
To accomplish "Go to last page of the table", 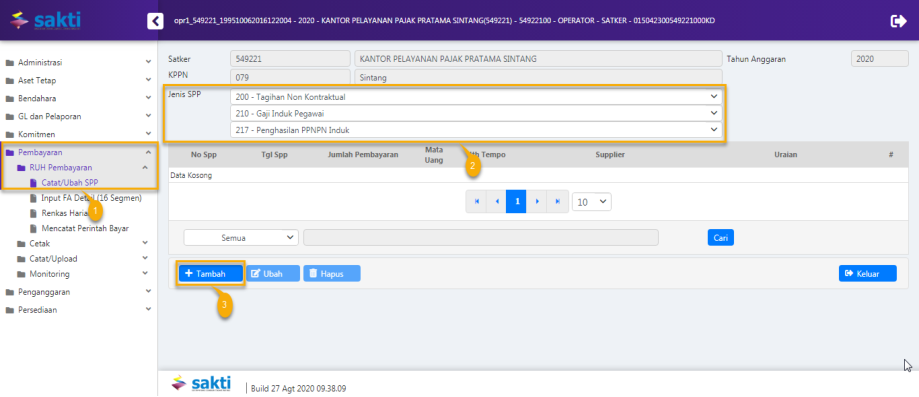I will (x=557, y=201).
